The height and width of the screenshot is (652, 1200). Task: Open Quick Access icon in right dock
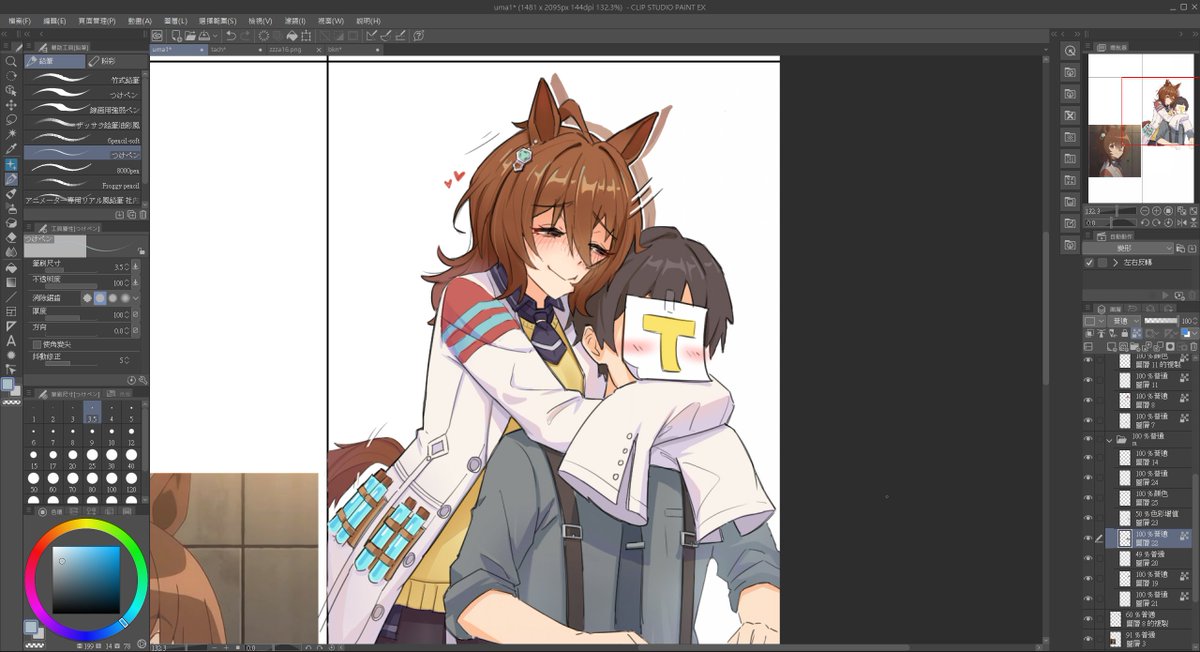pos(1070,51)
